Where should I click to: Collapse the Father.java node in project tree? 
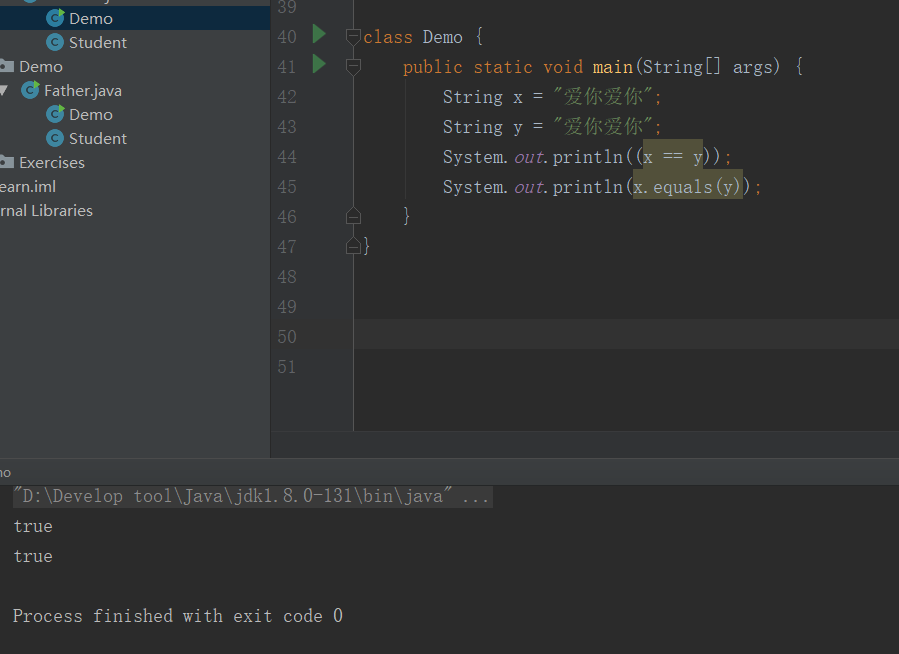[x=4, y=91]
